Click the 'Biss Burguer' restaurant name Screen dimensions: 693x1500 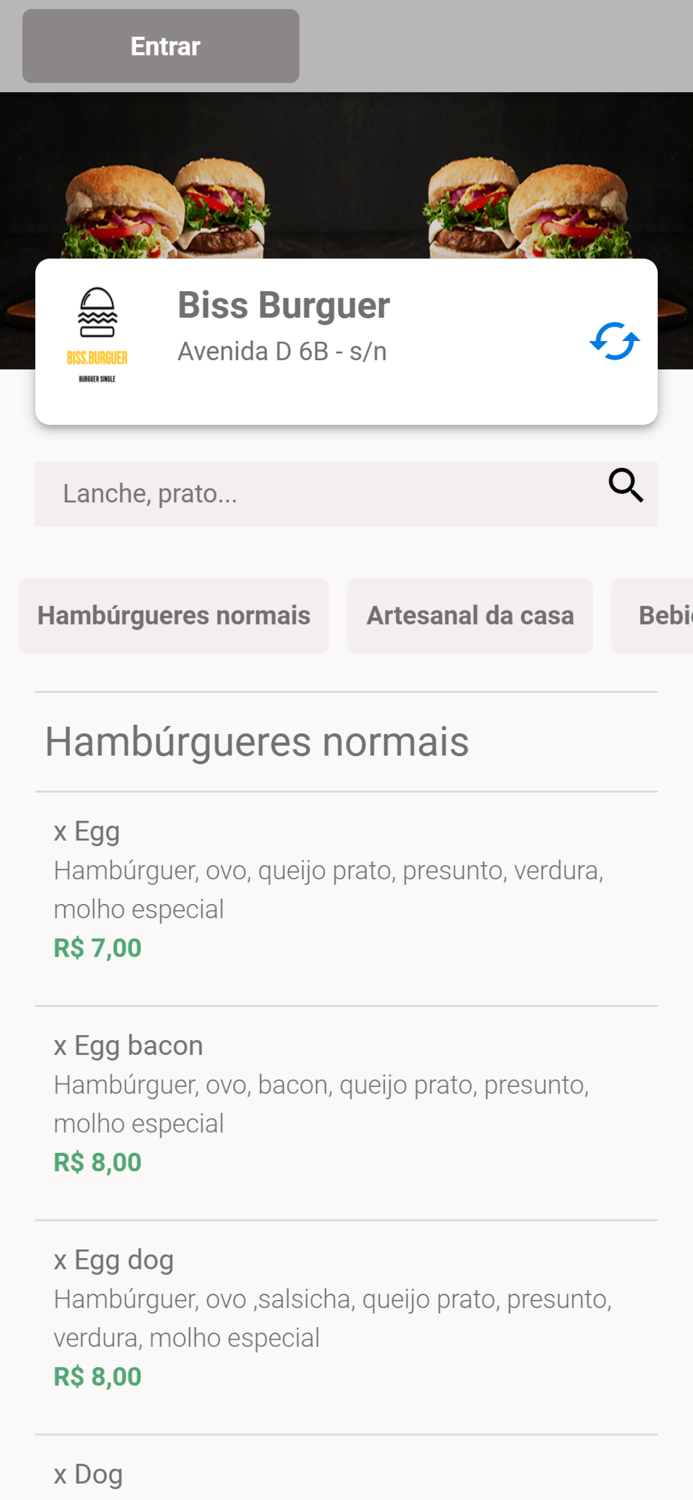point(284,305)
